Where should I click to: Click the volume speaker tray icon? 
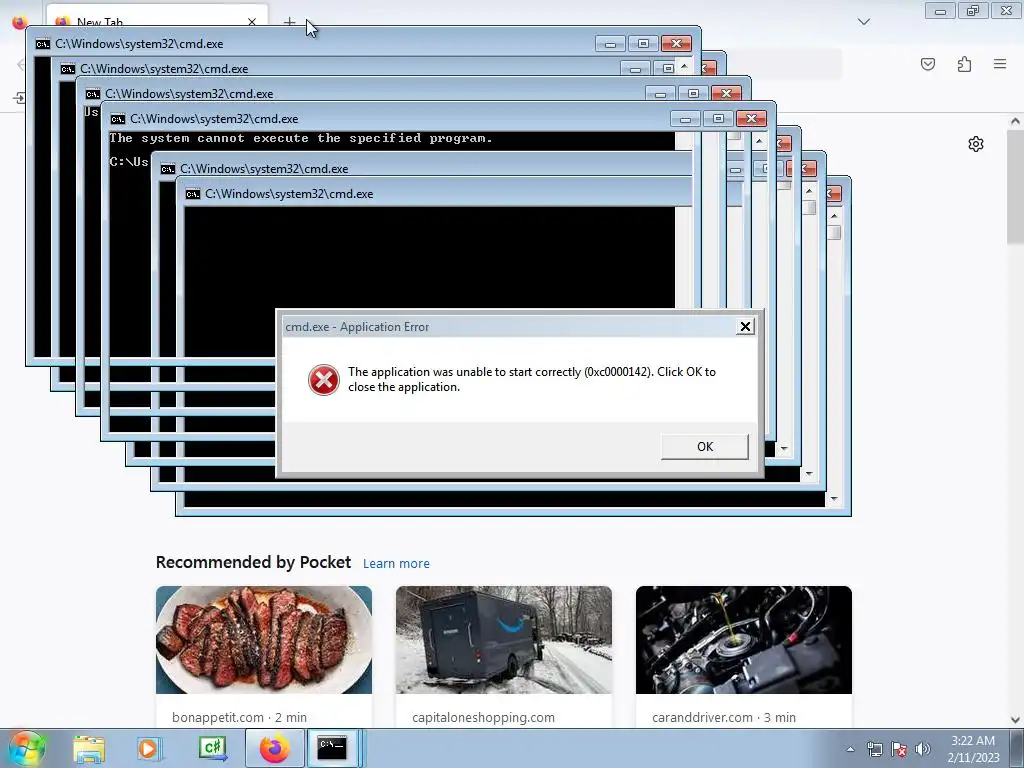[922, 749]
